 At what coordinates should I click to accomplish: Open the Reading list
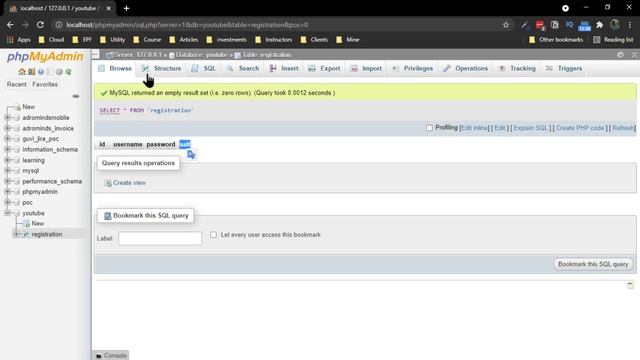tap(613, 40)
